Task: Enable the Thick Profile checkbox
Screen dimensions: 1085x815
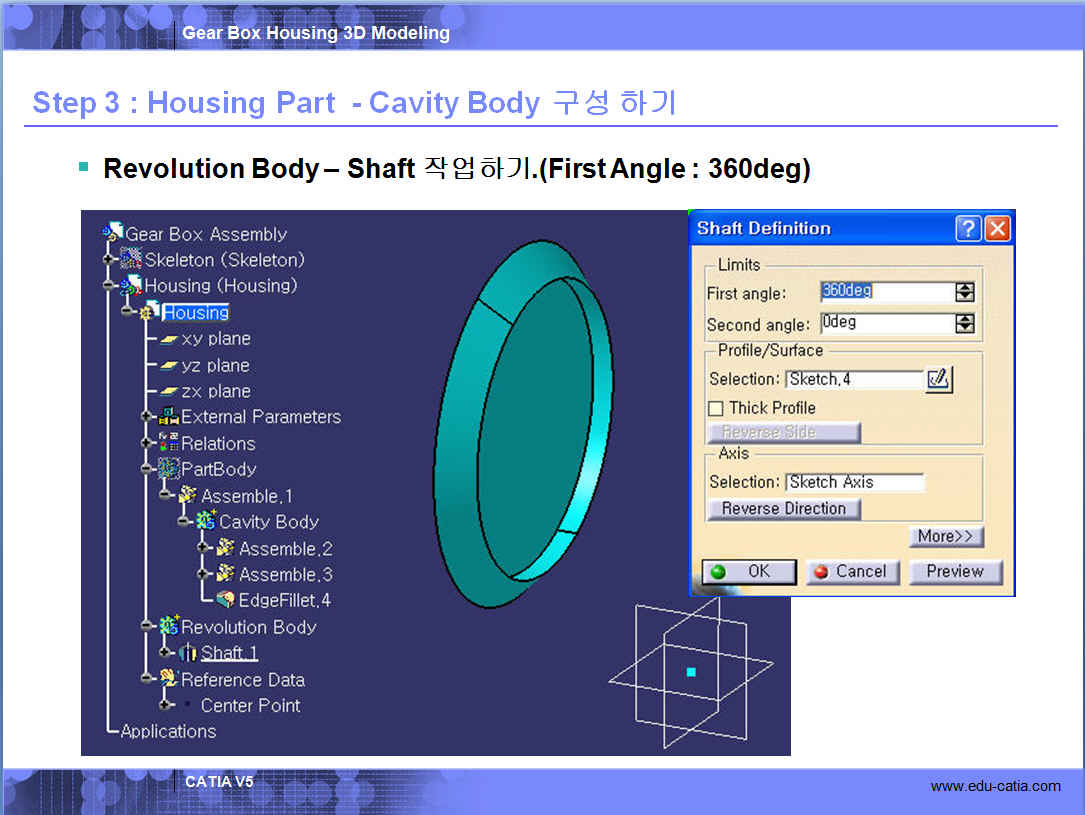Action: tap(716, 408)
